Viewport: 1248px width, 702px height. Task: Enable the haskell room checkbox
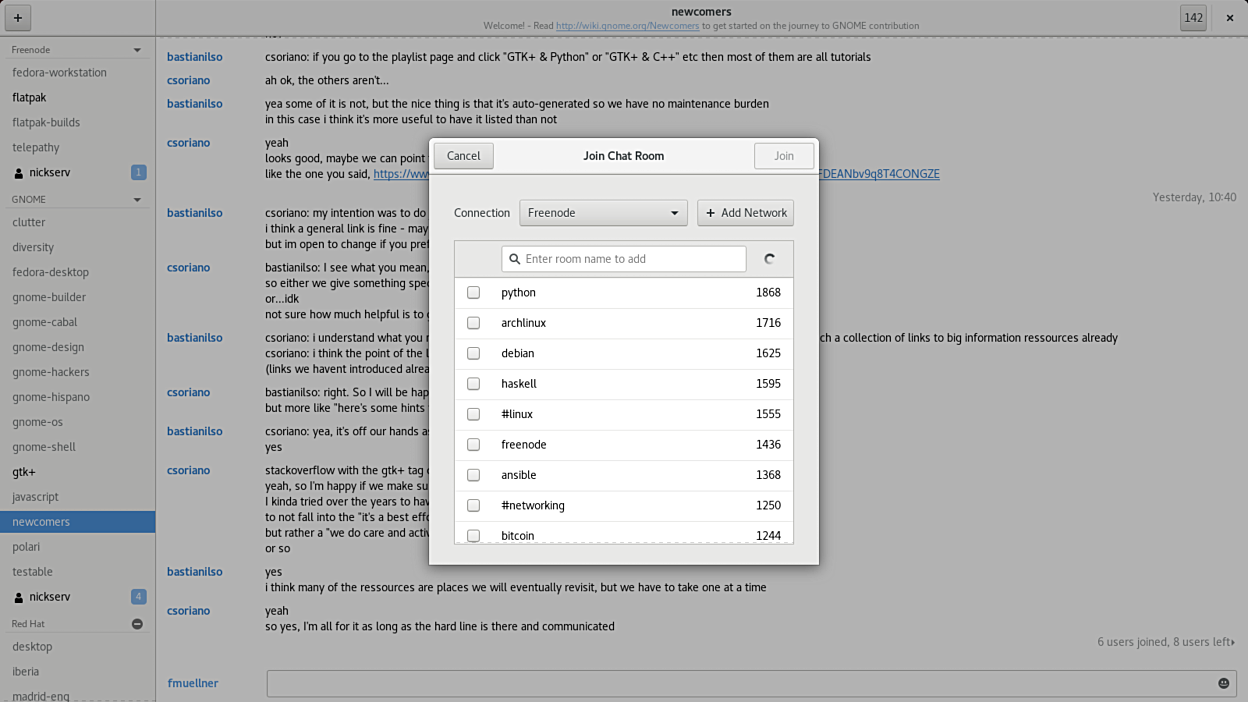473,384
